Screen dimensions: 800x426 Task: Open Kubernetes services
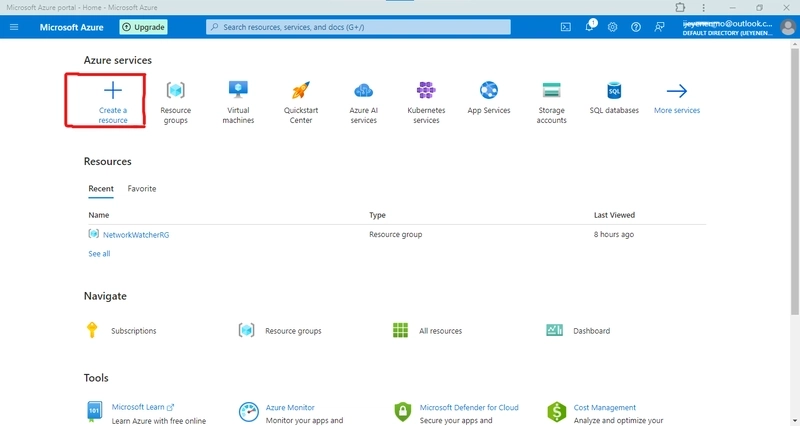click(x=427, y=102)
